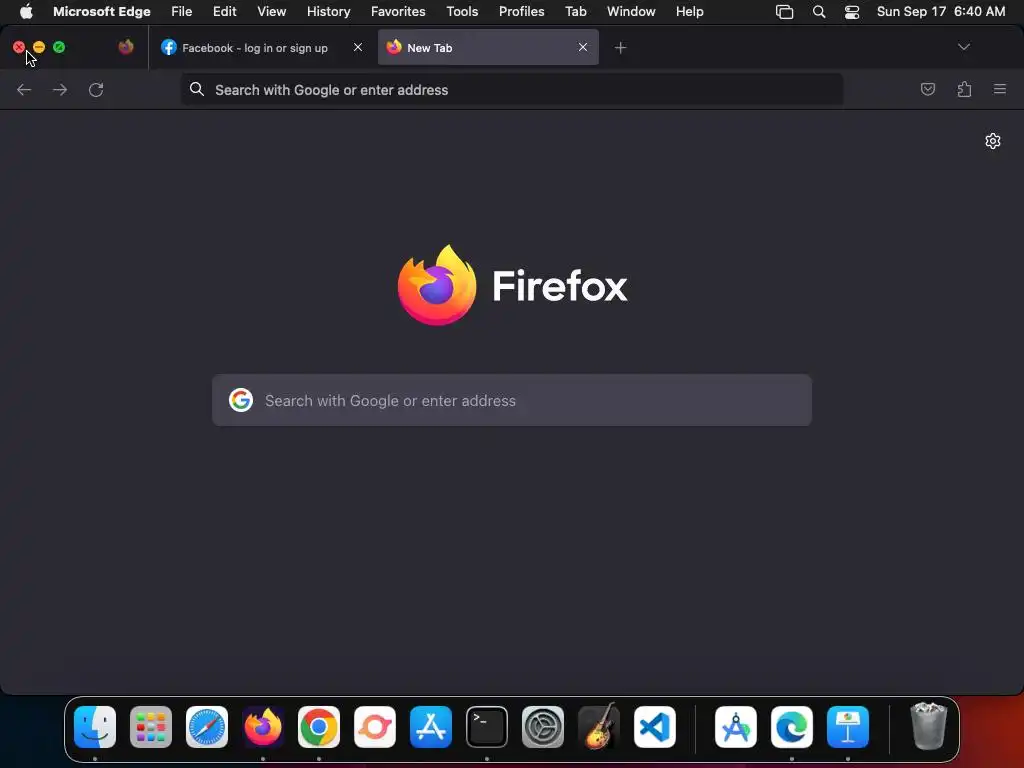Image resolution: width=1024 pixels, height=768 pixels.
Task: Click the screen mirroring menu bar icon
Action: 784,12
